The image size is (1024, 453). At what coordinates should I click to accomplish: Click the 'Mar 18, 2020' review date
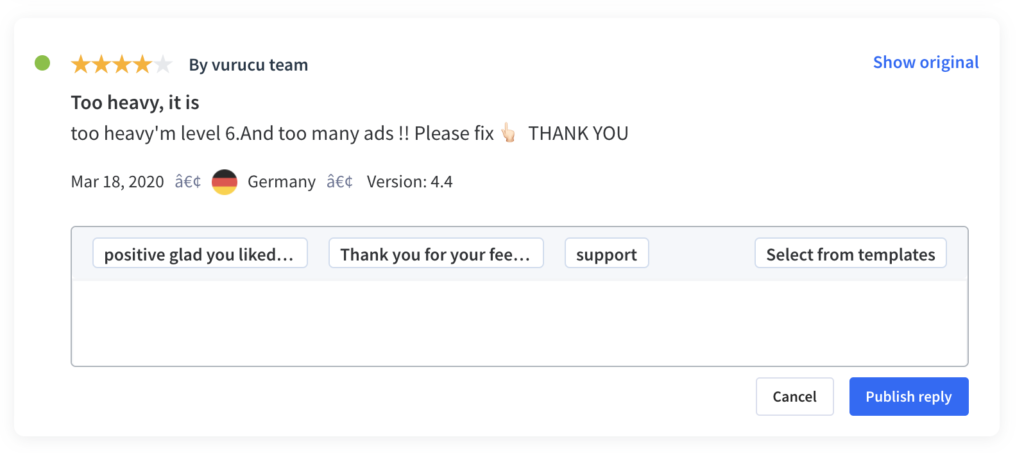tap(118, 181)
